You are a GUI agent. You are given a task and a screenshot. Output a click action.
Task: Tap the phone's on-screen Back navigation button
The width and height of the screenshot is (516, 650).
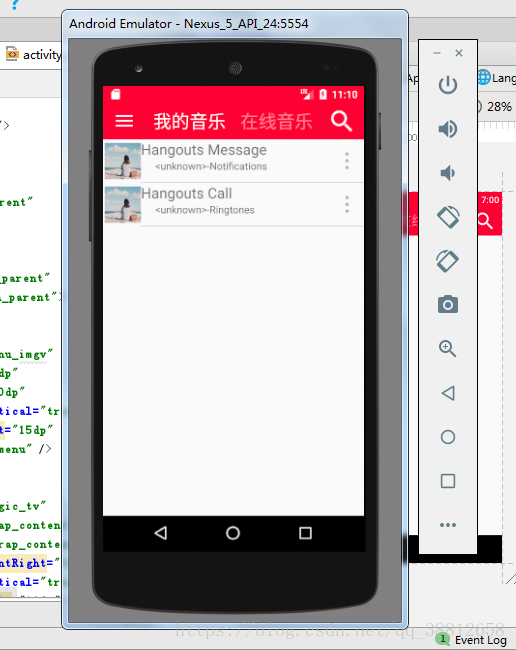161,533
